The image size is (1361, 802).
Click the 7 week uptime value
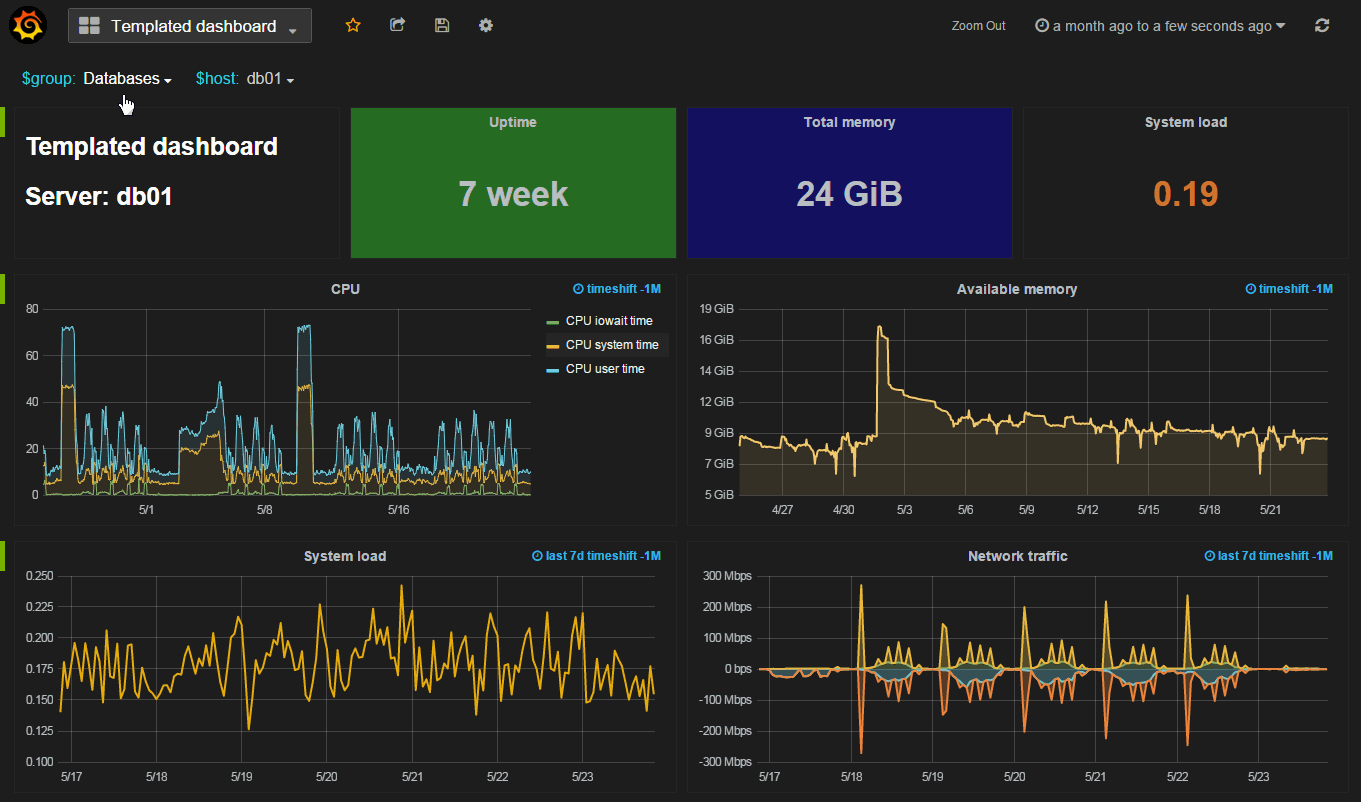(513, 193)
